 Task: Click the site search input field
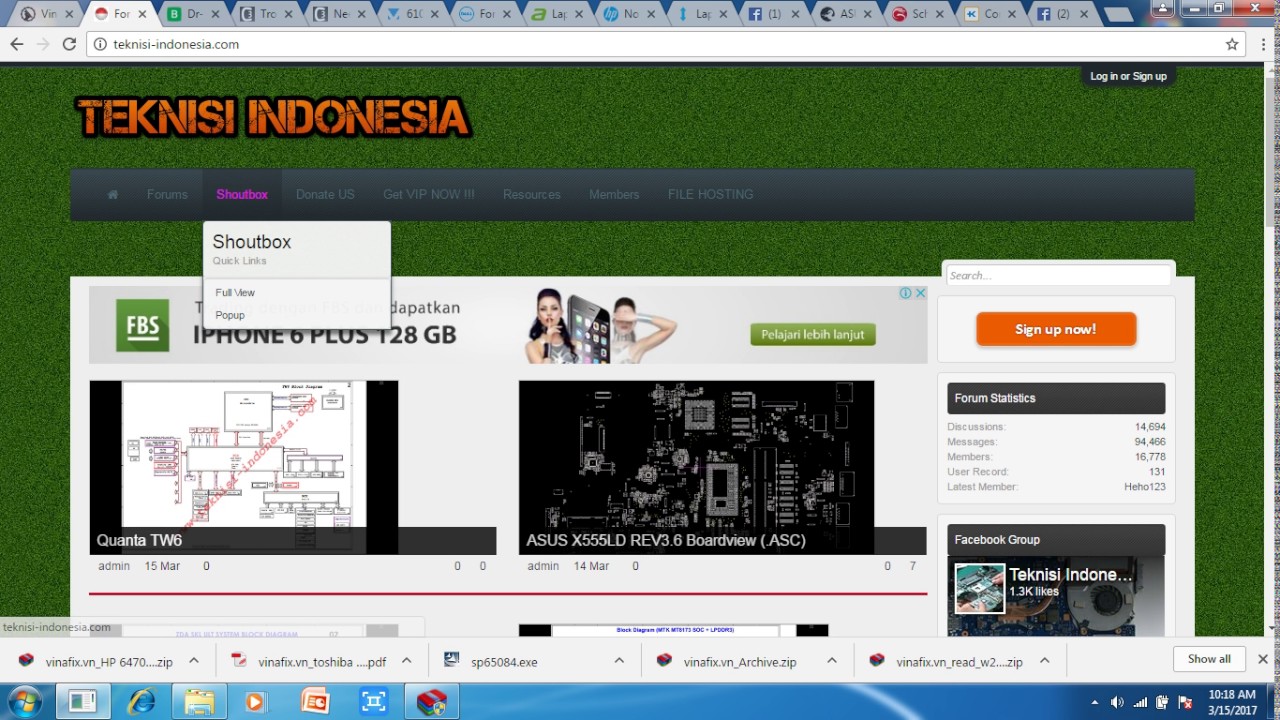(1058, 275)
